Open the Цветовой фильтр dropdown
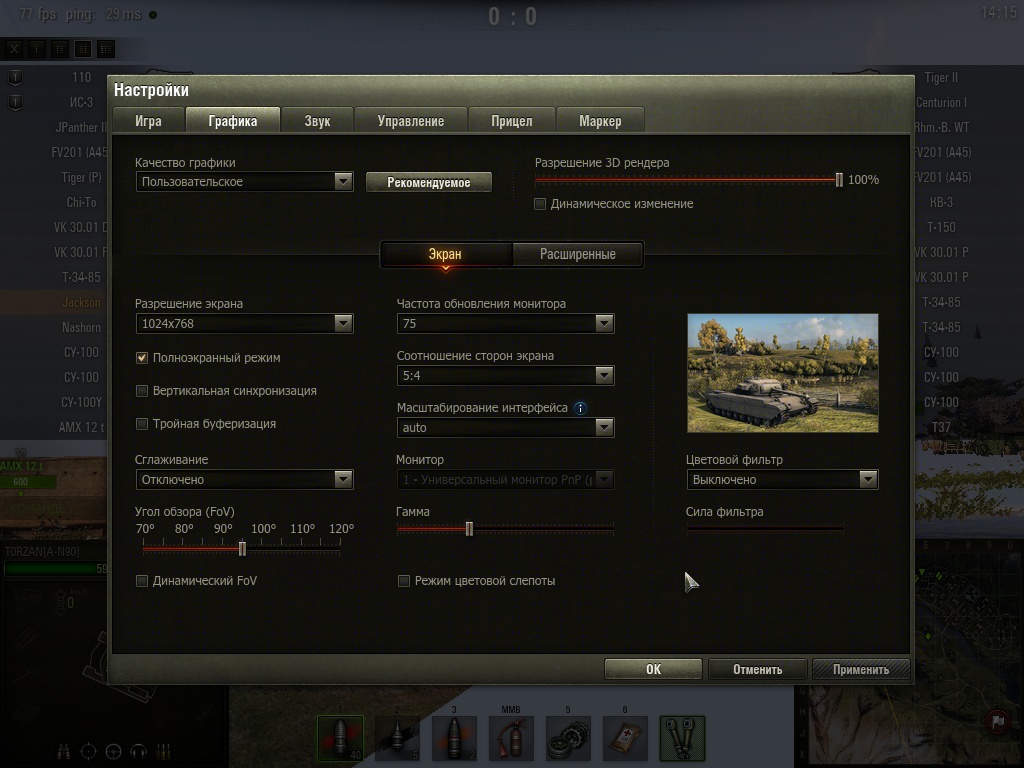 [782, 480]
